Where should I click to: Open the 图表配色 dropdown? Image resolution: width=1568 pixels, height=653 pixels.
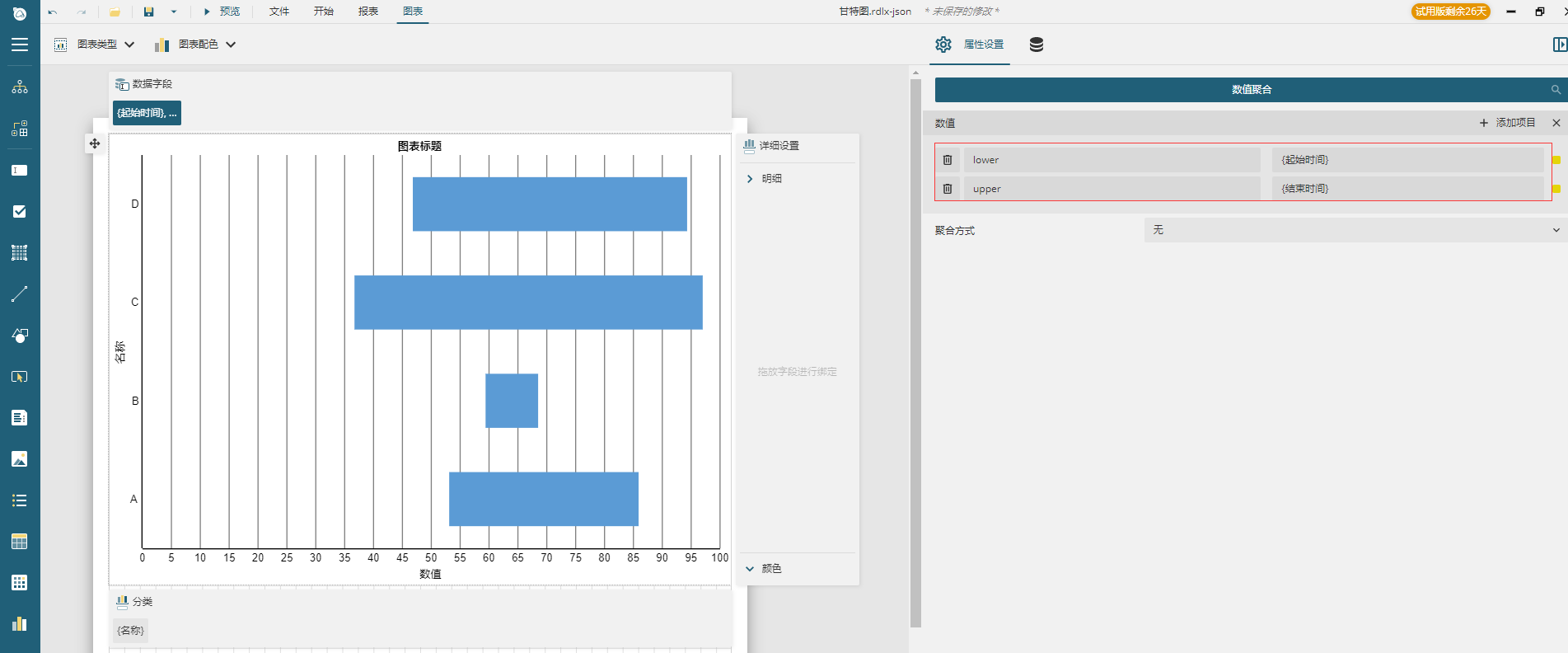[196, 45]
